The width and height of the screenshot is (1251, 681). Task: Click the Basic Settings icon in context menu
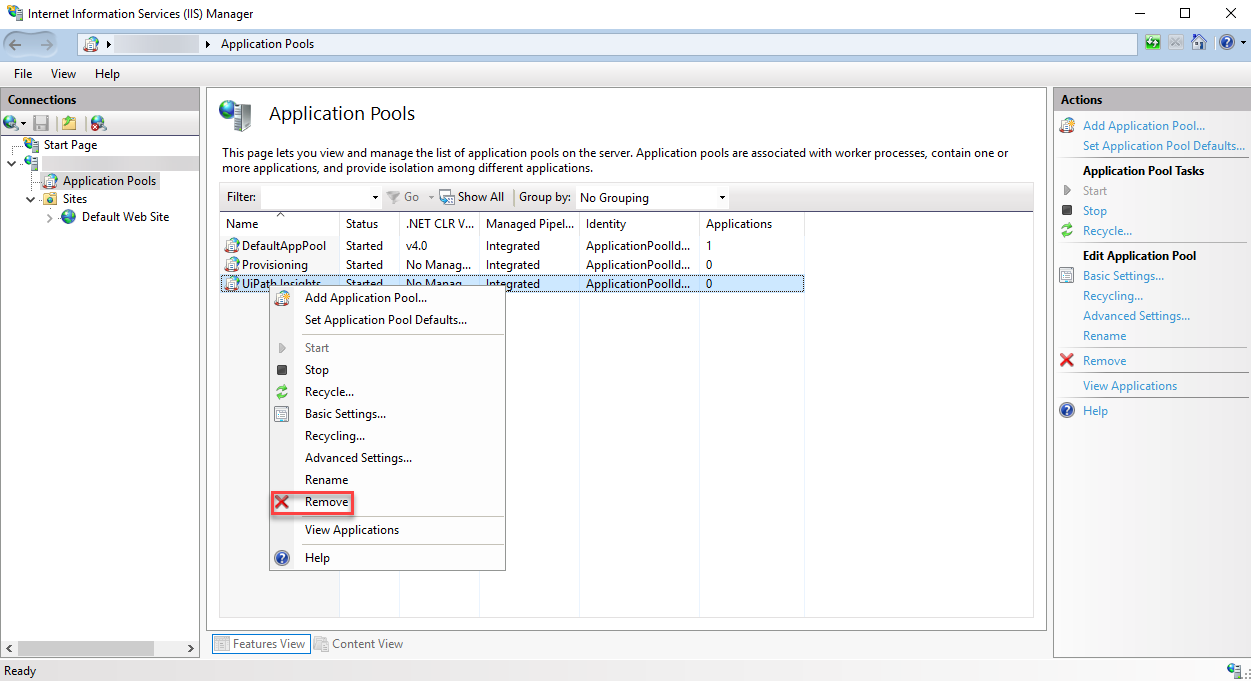282,414
